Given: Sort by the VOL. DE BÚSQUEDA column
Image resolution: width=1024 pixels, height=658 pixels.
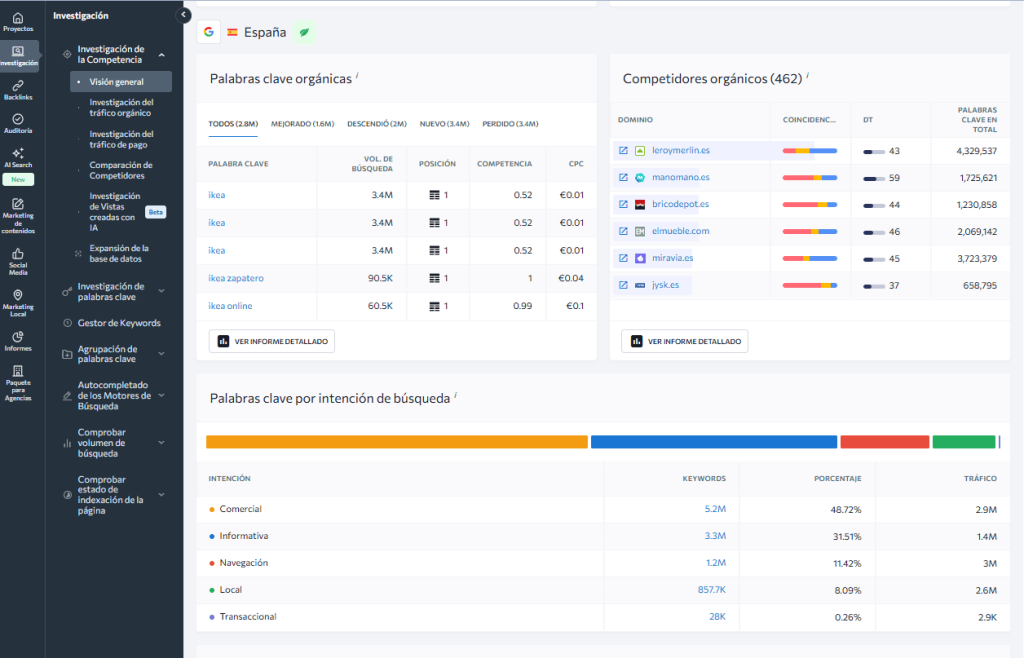Looking at the screenshot, I should 372,164.
